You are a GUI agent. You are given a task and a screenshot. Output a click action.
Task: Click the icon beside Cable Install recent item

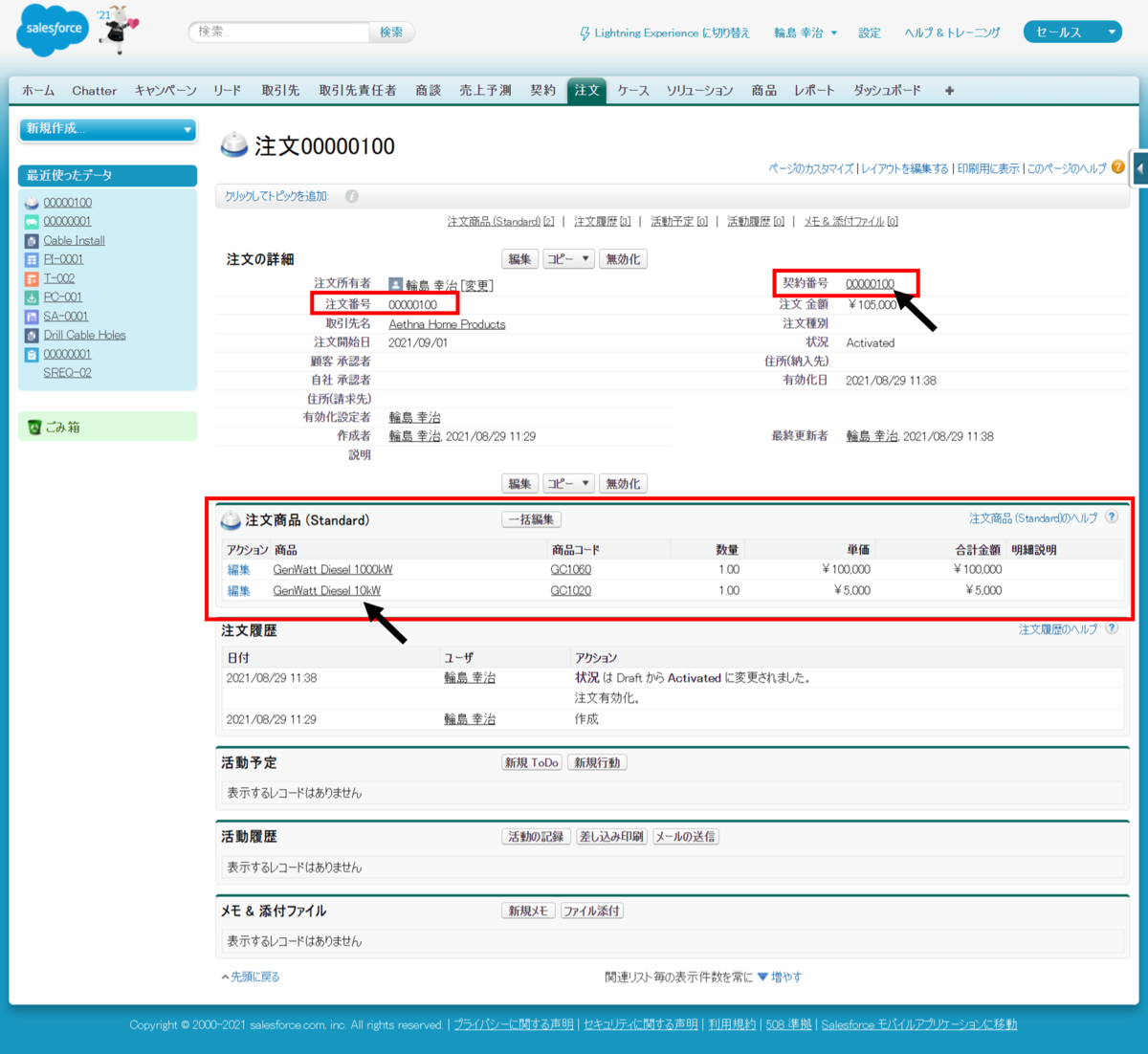click(x=32, y=241)
